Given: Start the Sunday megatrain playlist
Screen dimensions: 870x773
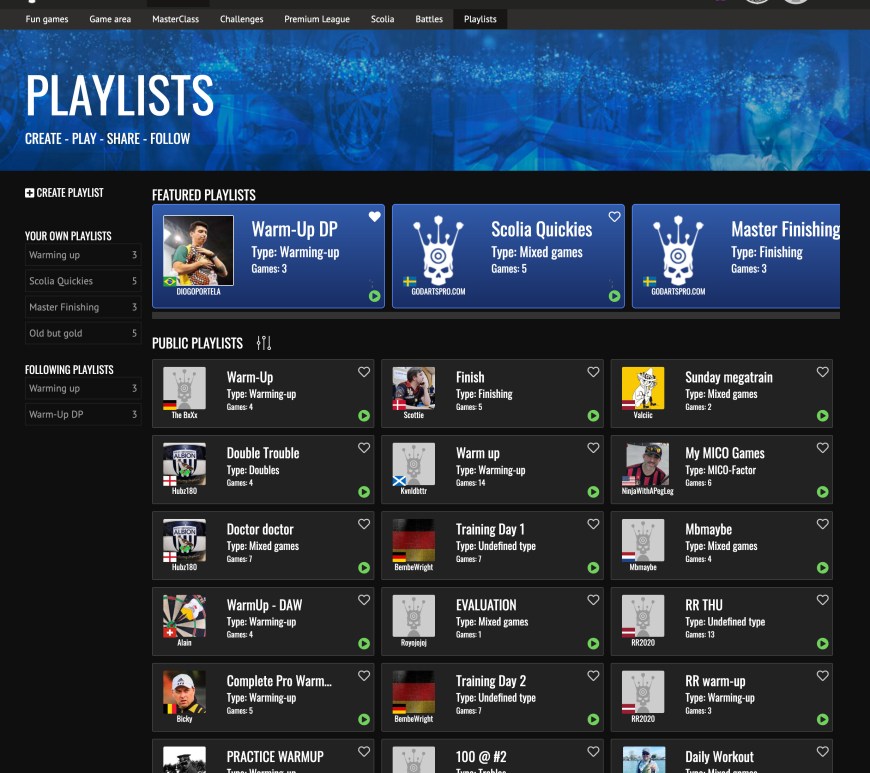Looking at the screenshot, I should click(822, 416).
